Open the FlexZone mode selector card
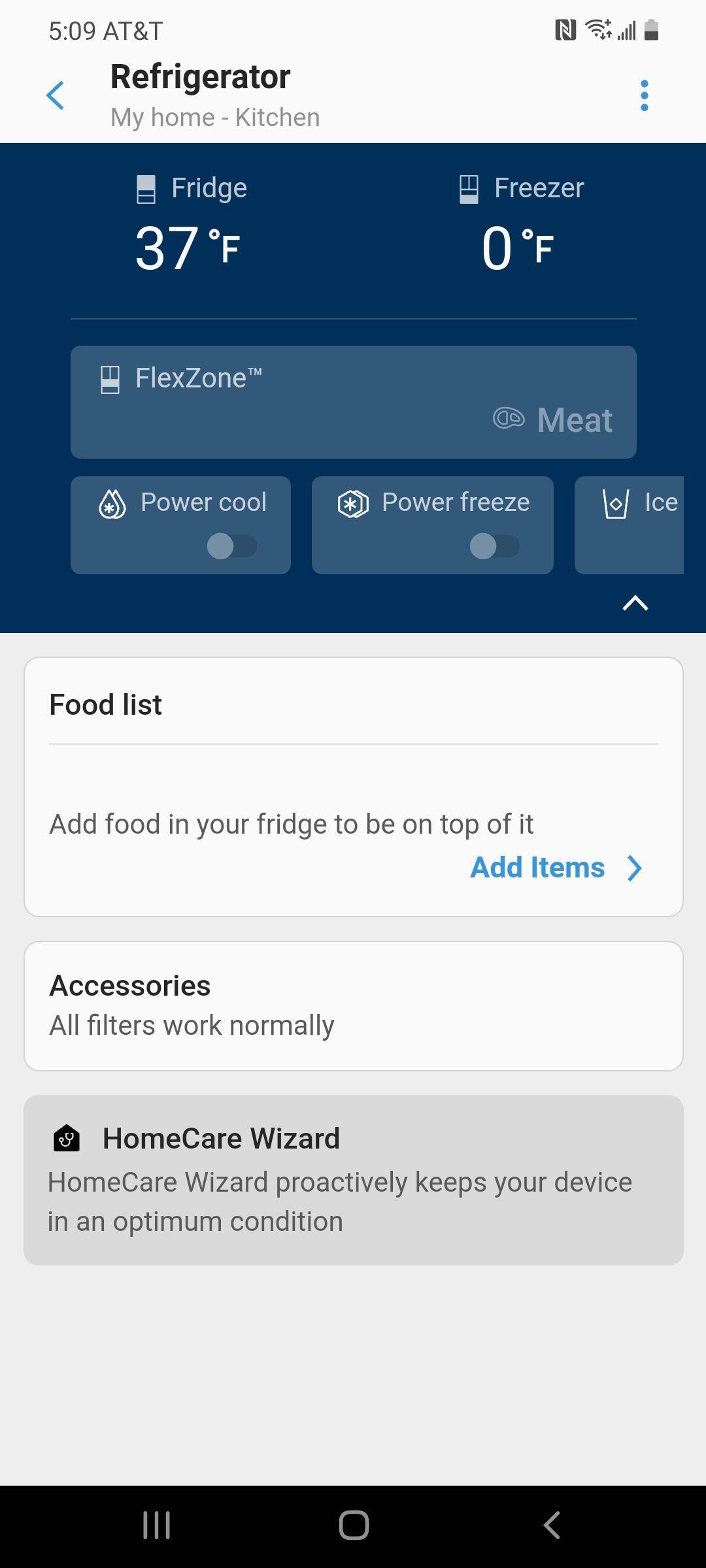Image resolution: width=706 pixels, height=1568 pixels. tap(353, 402)
